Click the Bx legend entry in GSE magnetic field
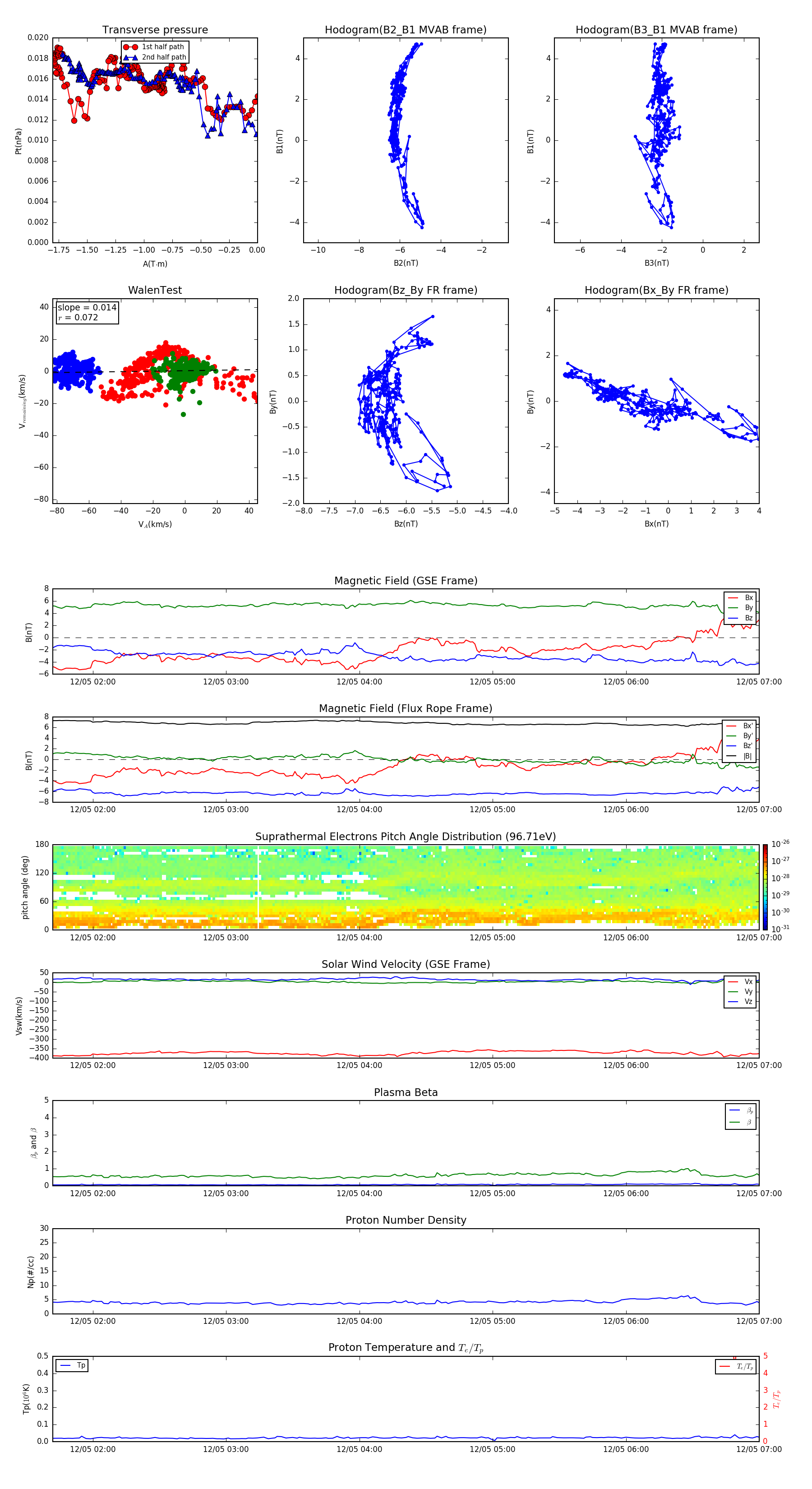The image size is (812, 1489). (x=740, y=598)
